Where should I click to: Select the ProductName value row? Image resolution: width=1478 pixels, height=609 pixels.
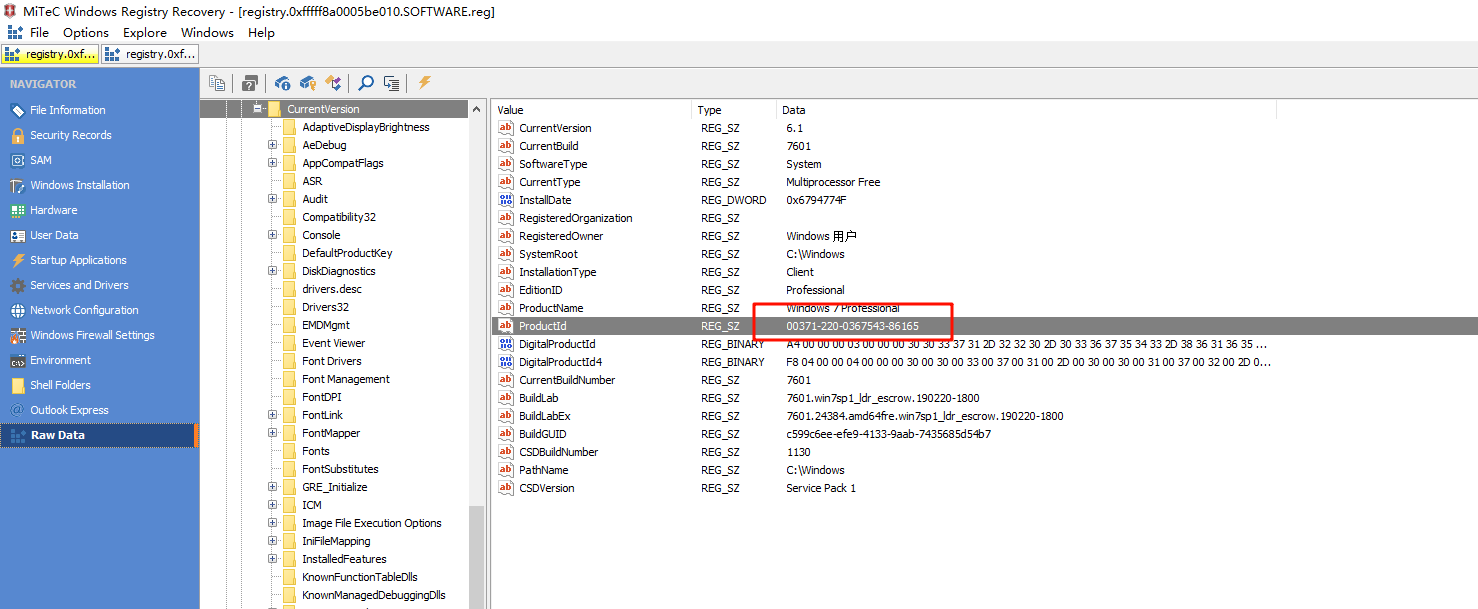985,308
